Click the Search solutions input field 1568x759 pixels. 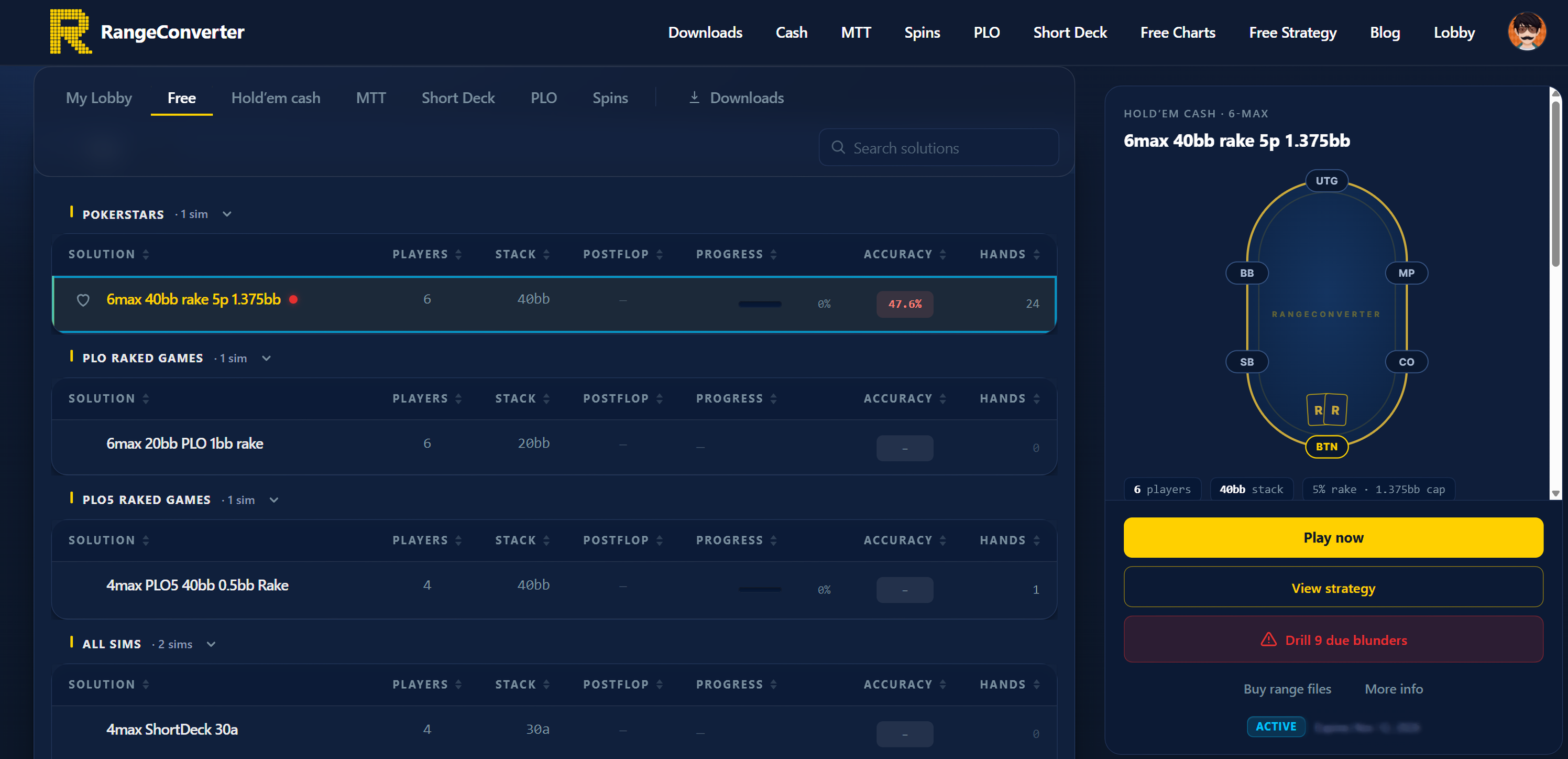(x=939, y=147)
